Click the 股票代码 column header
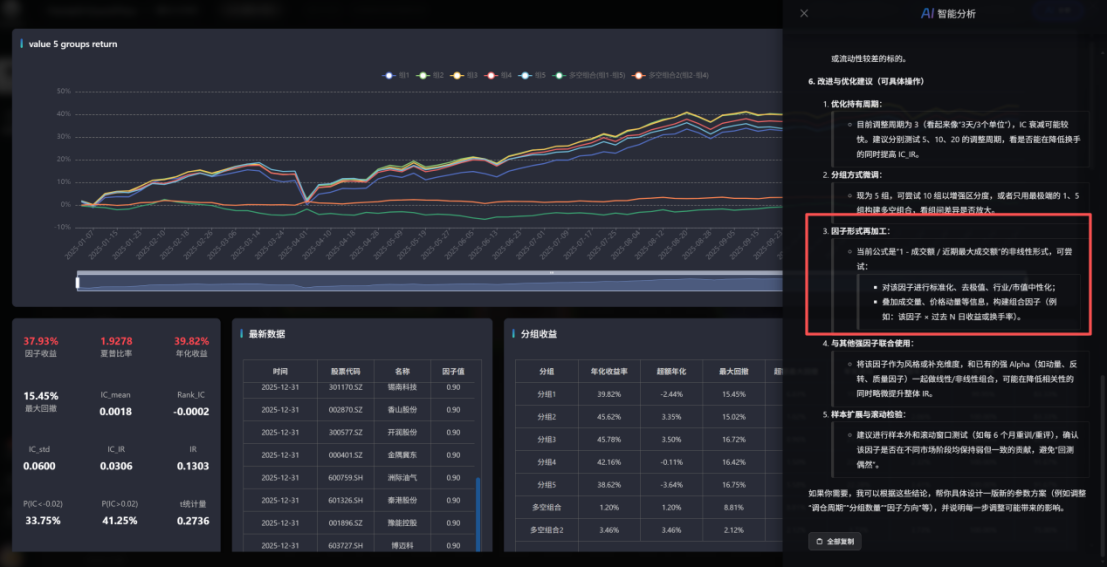The image size is (1107, 568). 345,371
